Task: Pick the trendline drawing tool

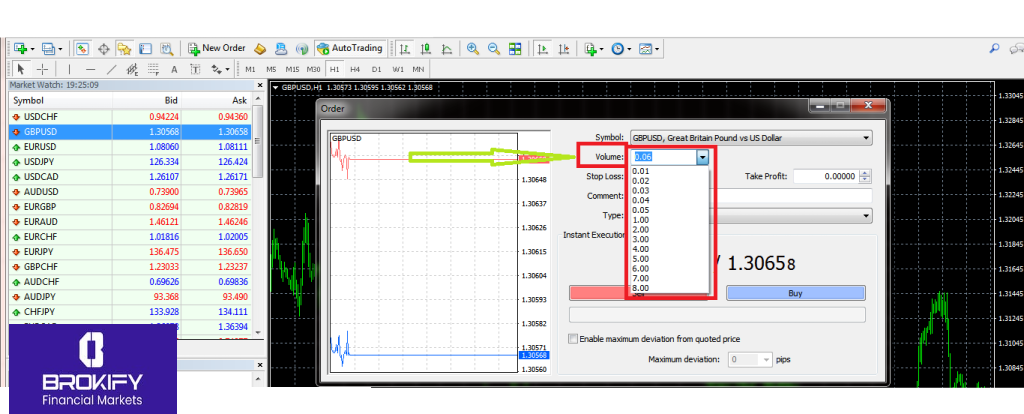Action: coord(111,69)
